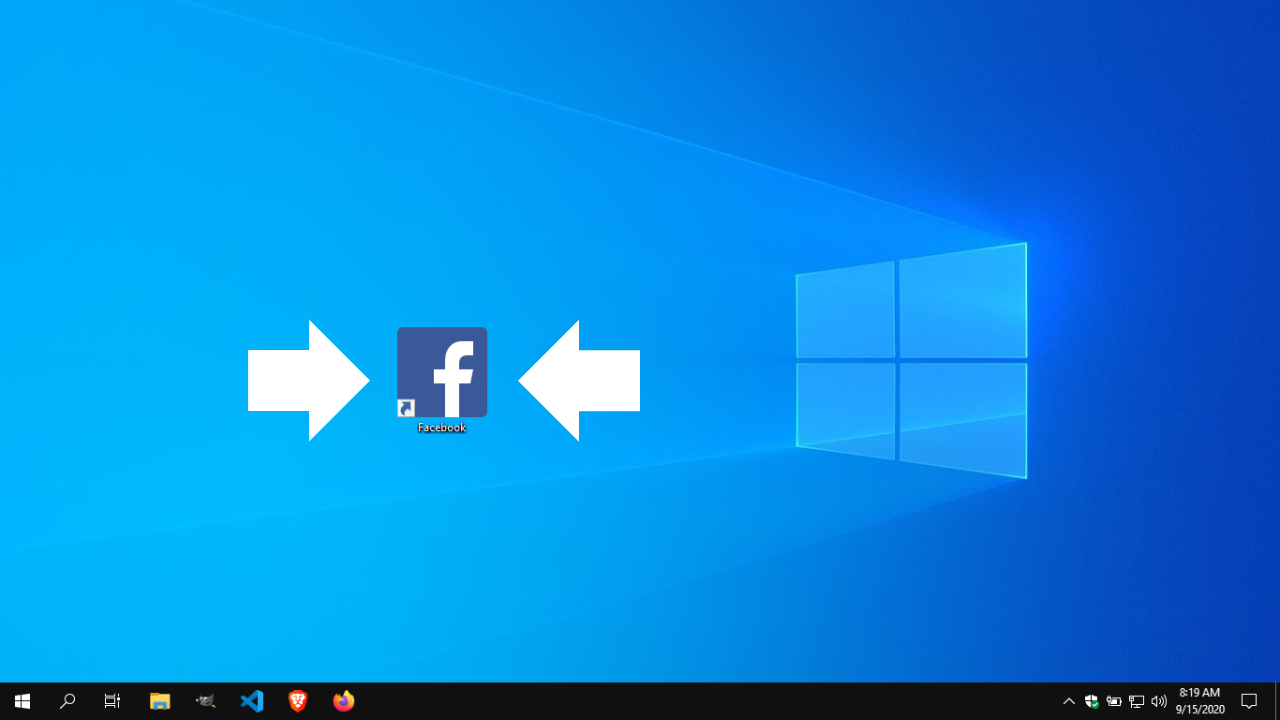
Task: Open taskbar Search magnifier
Action: pyautogui.click(x=68, y=701)
